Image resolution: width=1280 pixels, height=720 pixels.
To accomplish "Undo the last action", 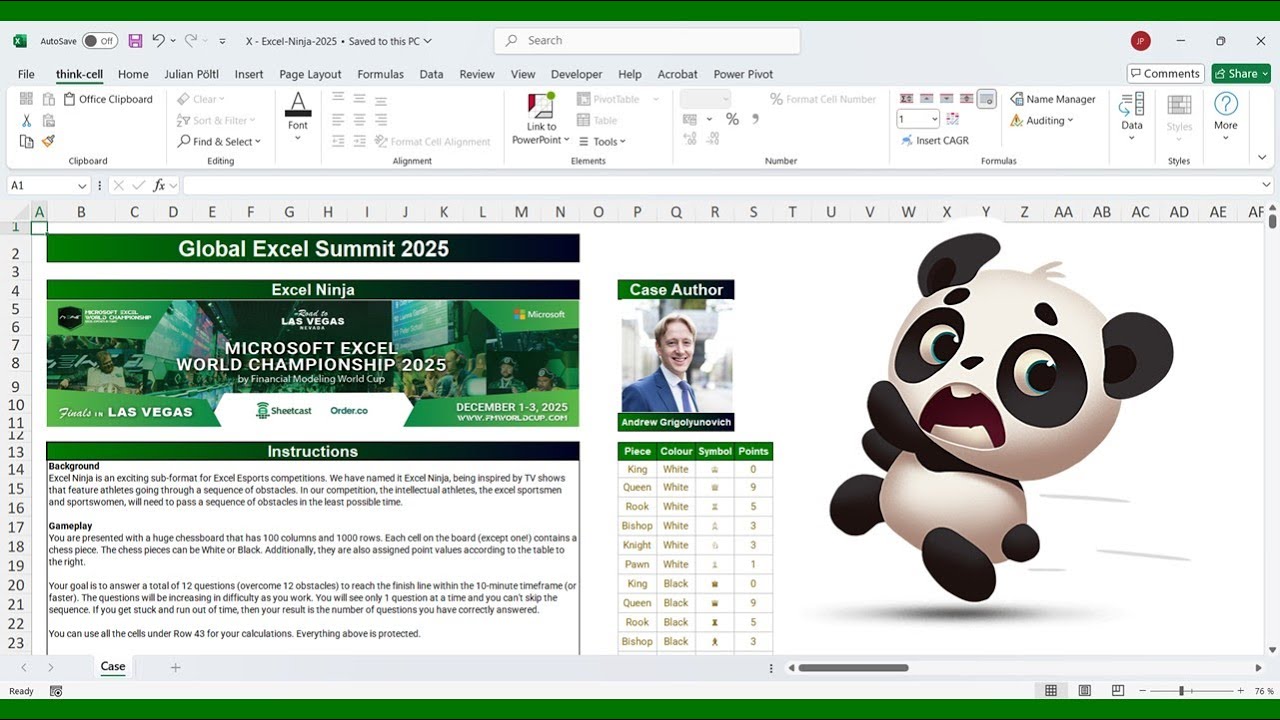I will pyautogui.click(x=158, y=41).
